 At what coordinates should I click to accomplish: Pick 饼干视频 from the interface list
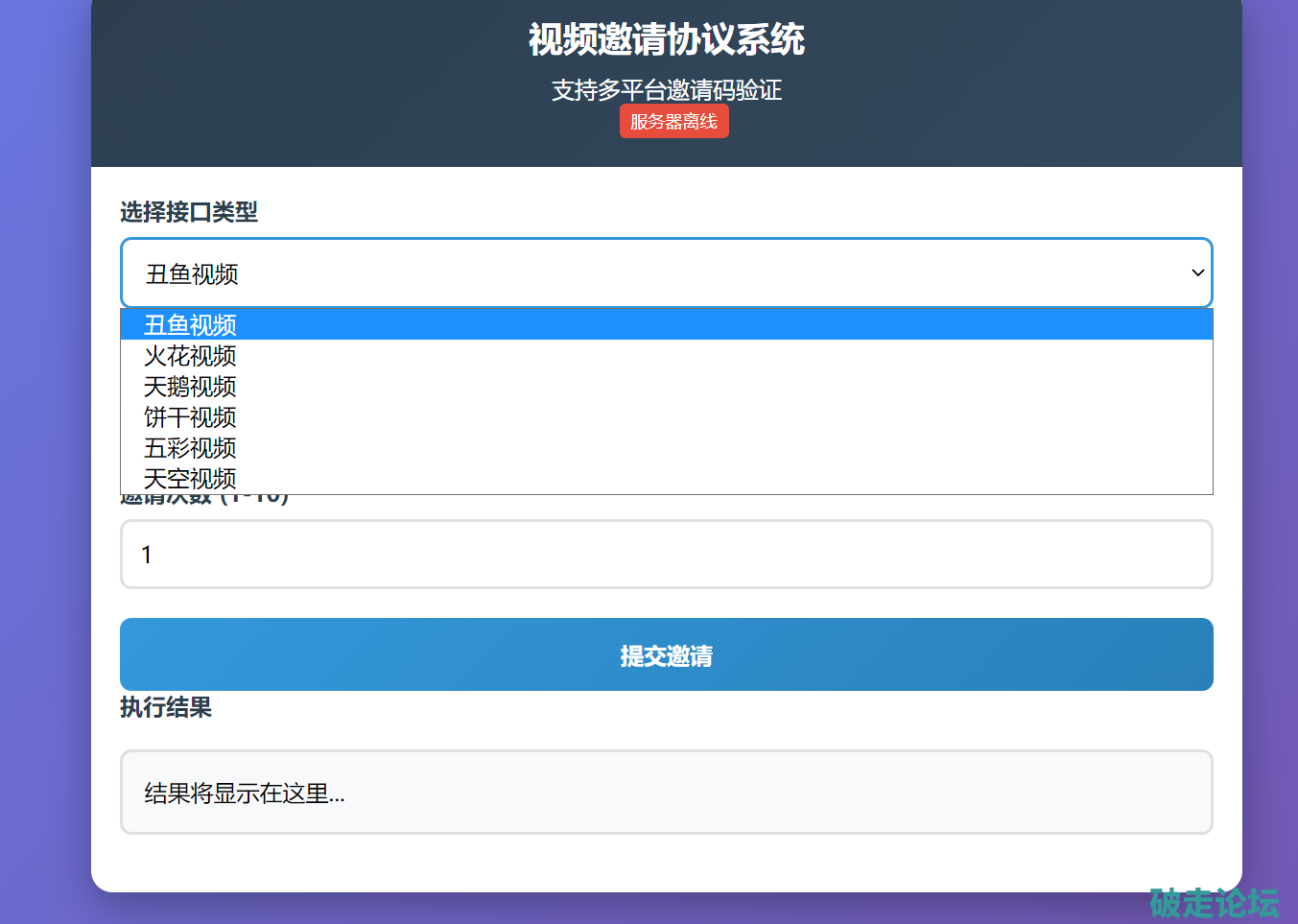pyautogui.click(x=190, y=417)
